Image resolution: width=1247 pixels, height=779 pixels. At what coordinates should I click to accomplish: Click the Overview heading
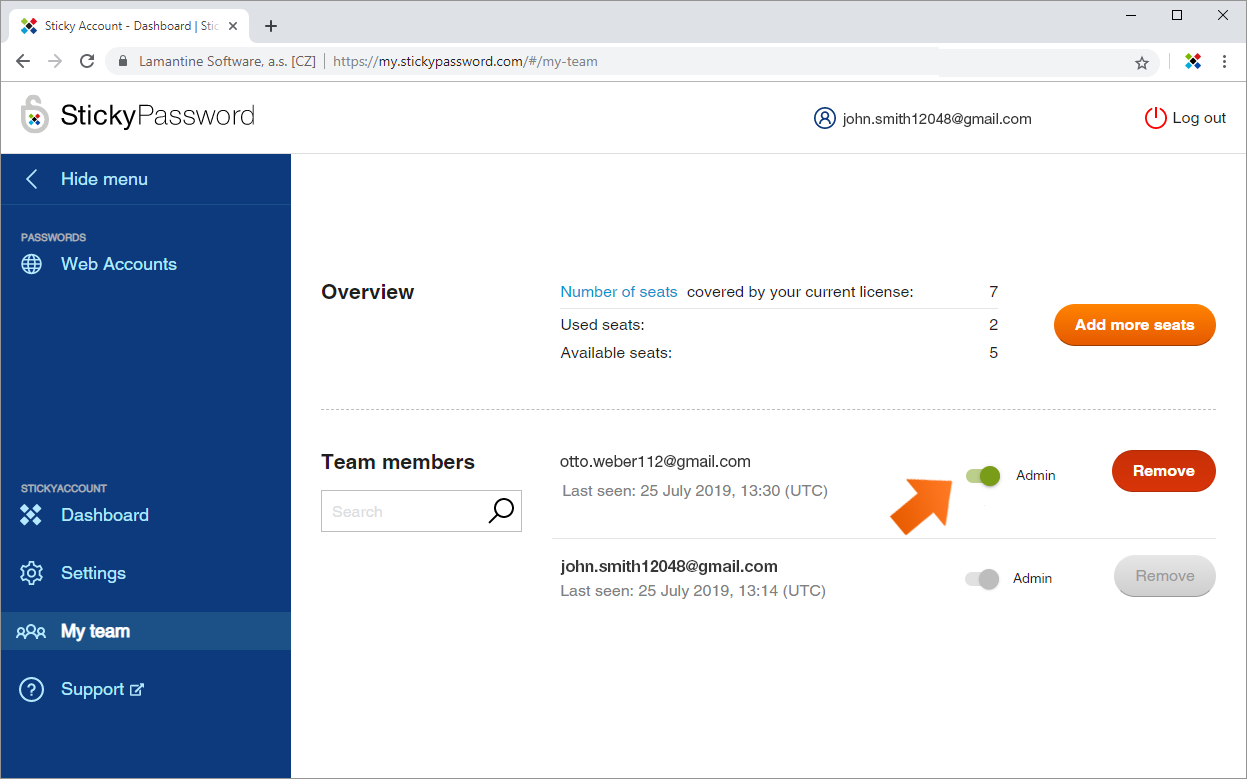[x=367, y=292]
